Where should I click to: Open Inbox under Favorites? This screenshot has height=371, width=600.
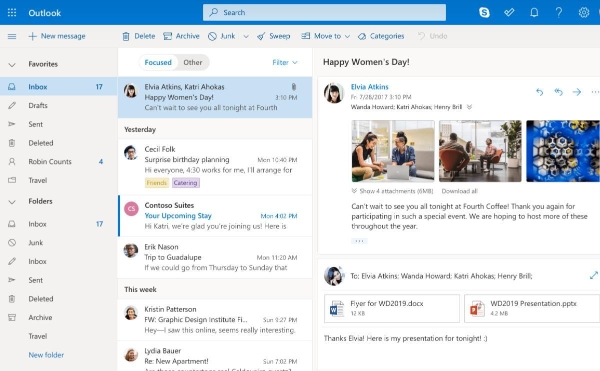point(59,87)
